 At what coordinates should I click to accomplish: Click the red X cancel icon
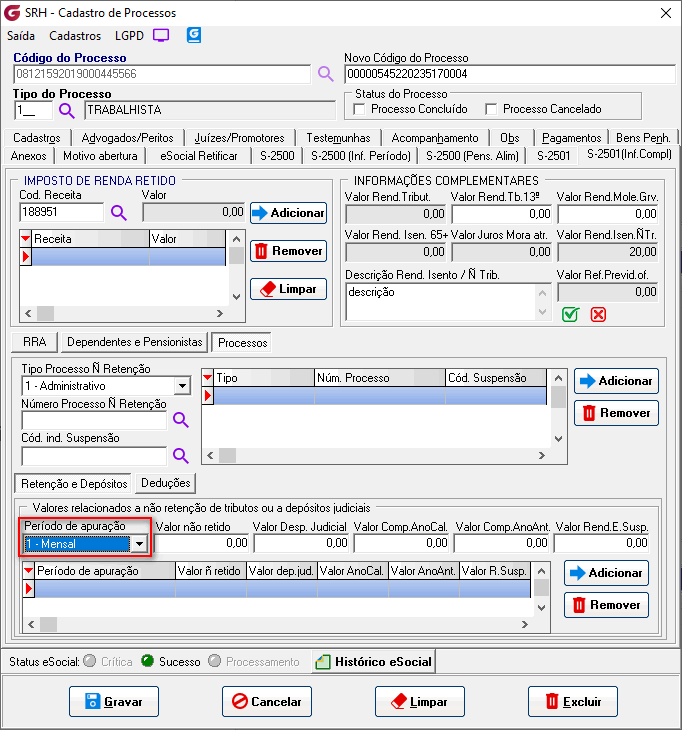(598, 314)
